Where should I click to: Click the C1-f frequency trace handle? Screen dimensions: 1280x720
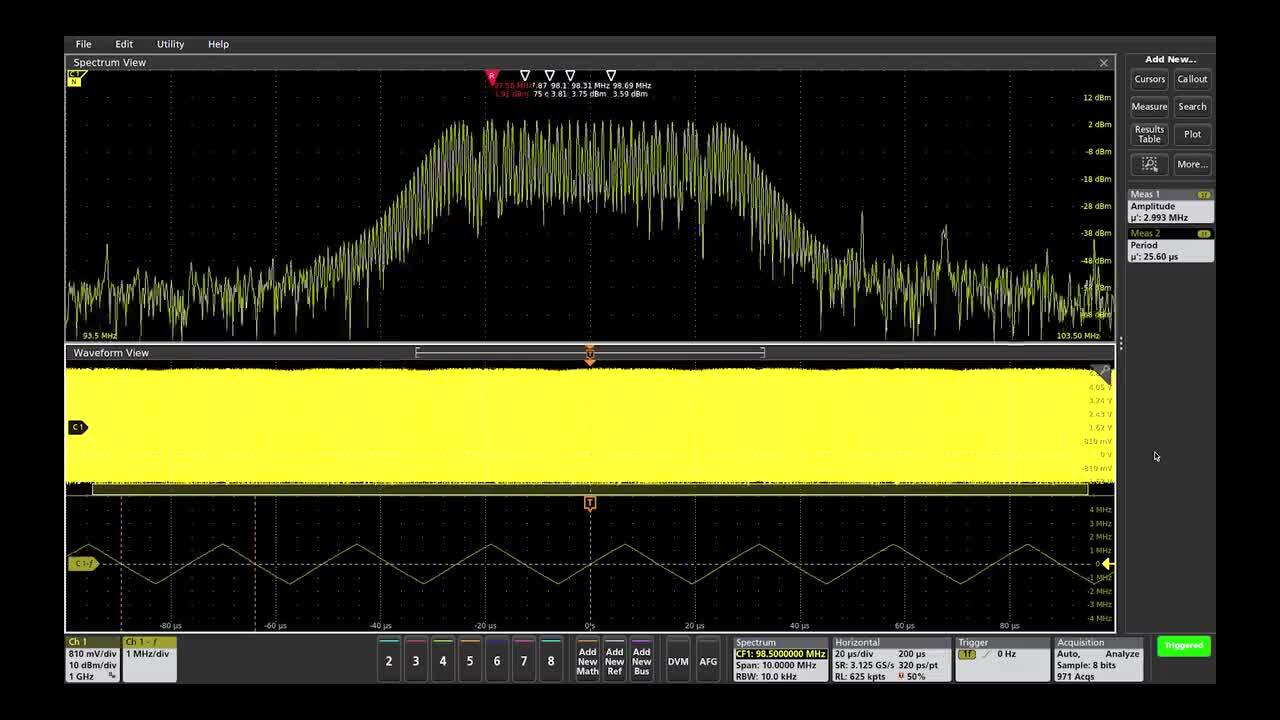[83, 564]
